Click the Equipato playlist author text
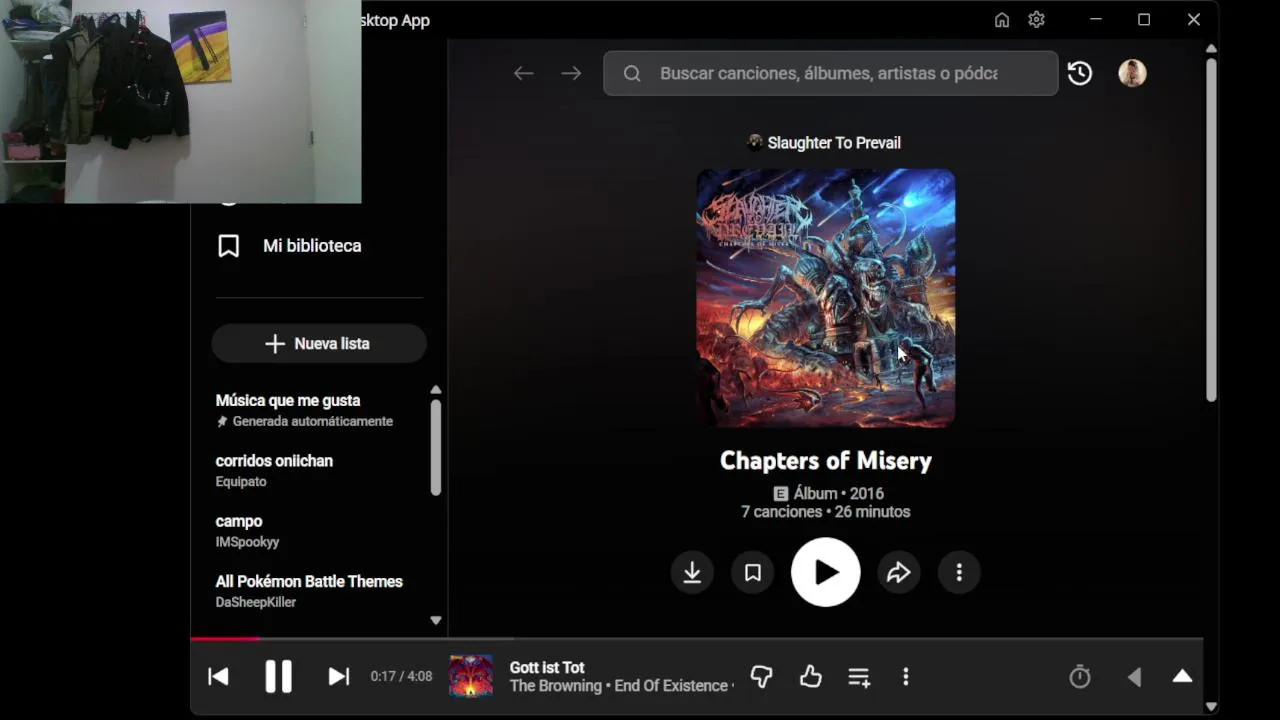Screen dimensions: 1280x720 241,481
